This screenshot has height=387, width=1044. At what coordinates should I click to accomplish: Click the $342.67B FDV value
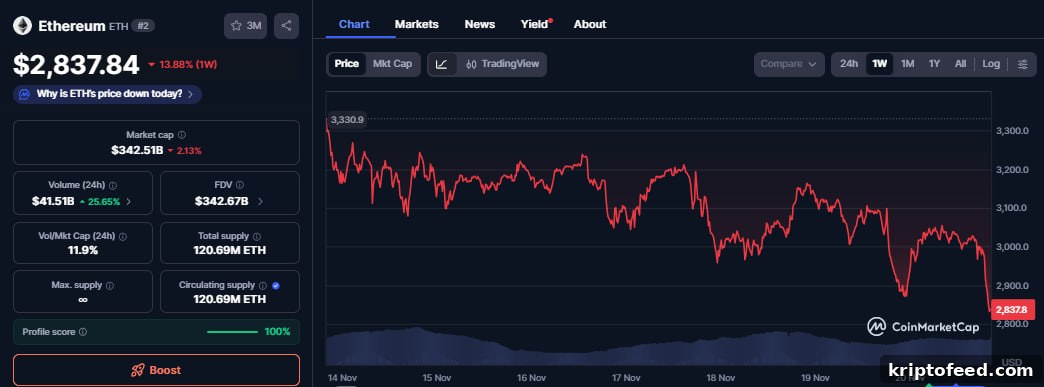coord(222,201)
